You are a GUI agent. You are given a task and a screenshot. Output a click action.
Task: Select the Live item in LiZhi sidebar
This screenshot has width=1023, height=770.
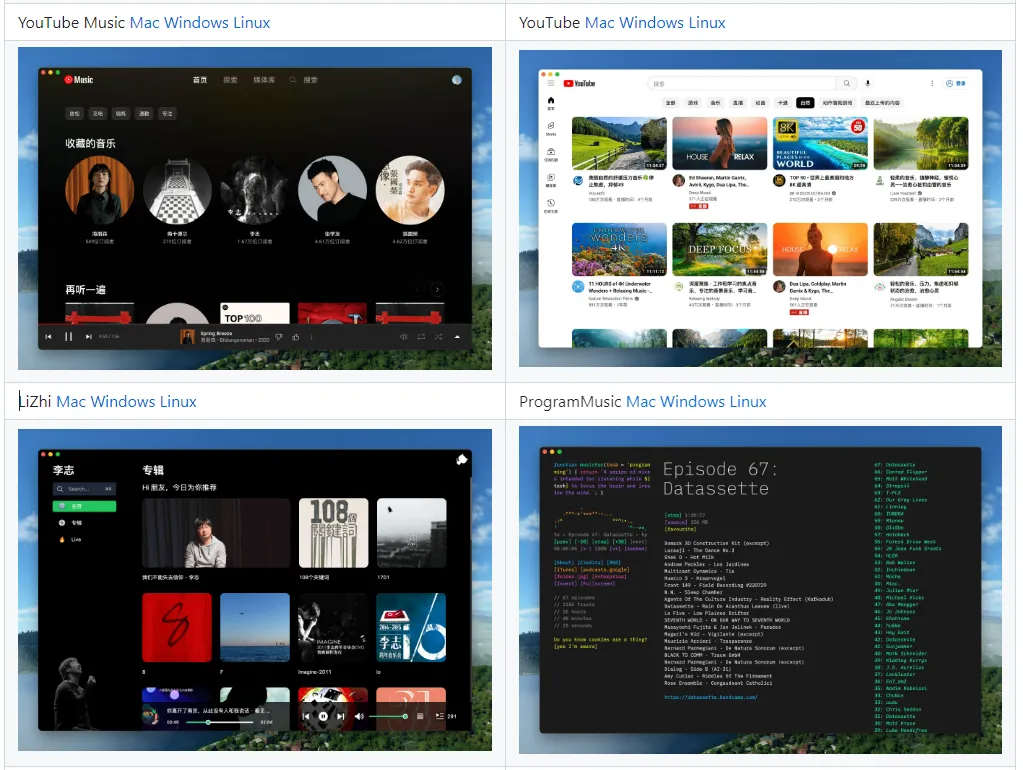point(76,539)
